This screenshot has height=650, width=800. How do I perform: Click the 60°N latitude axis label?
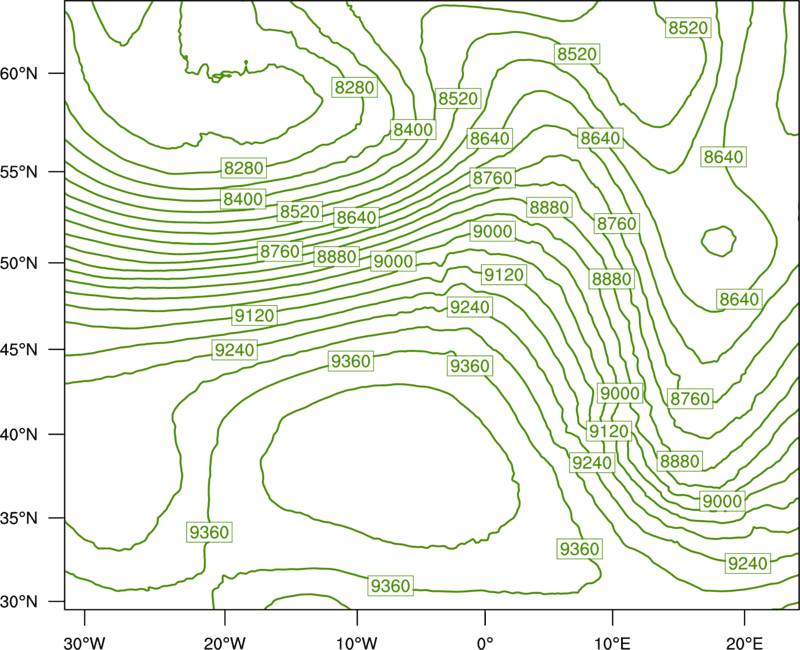pos(19,74)
